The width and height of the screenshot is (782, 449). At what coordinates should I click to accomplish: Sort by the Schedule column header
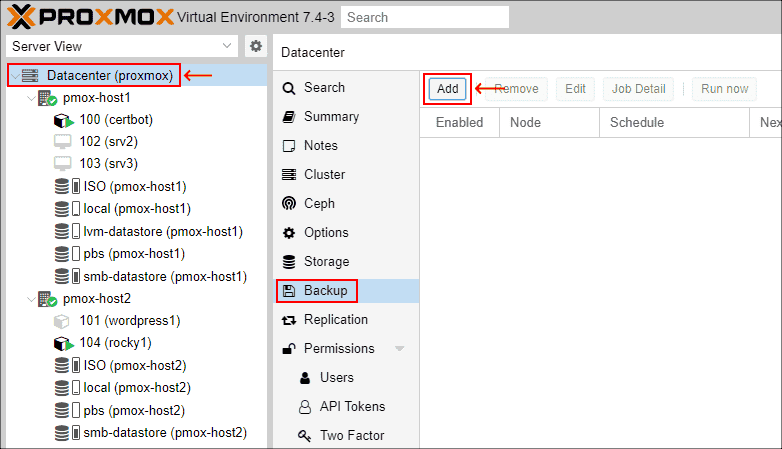(x=674, y=123)
